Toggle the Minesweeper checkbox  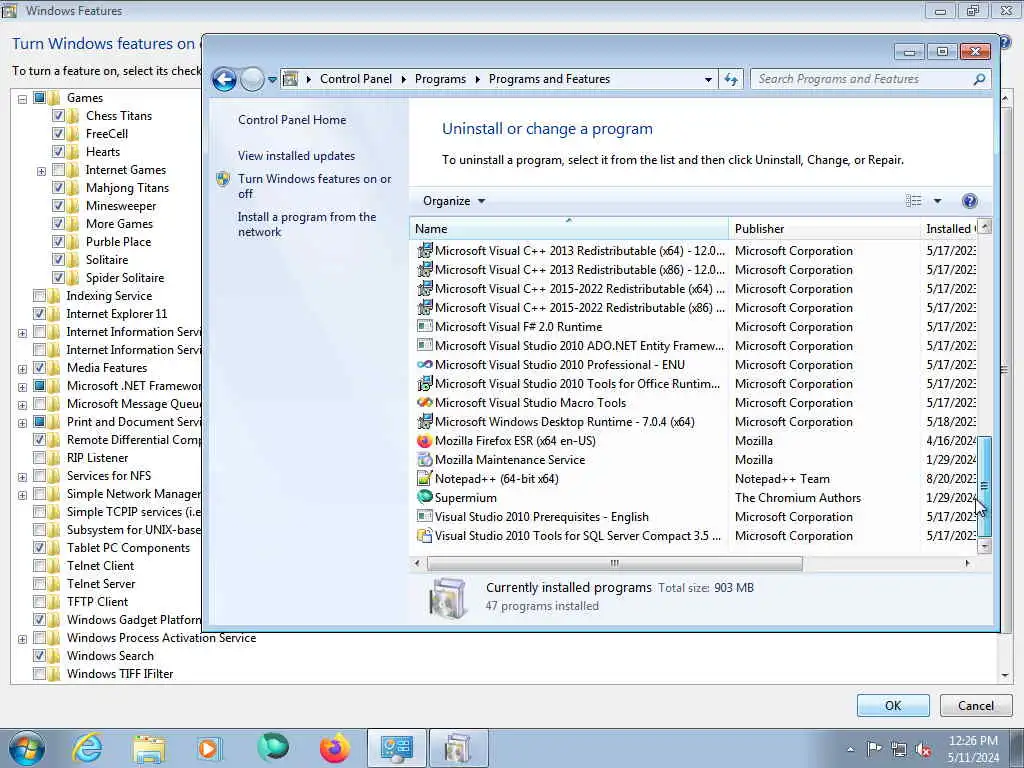(58, 206)
